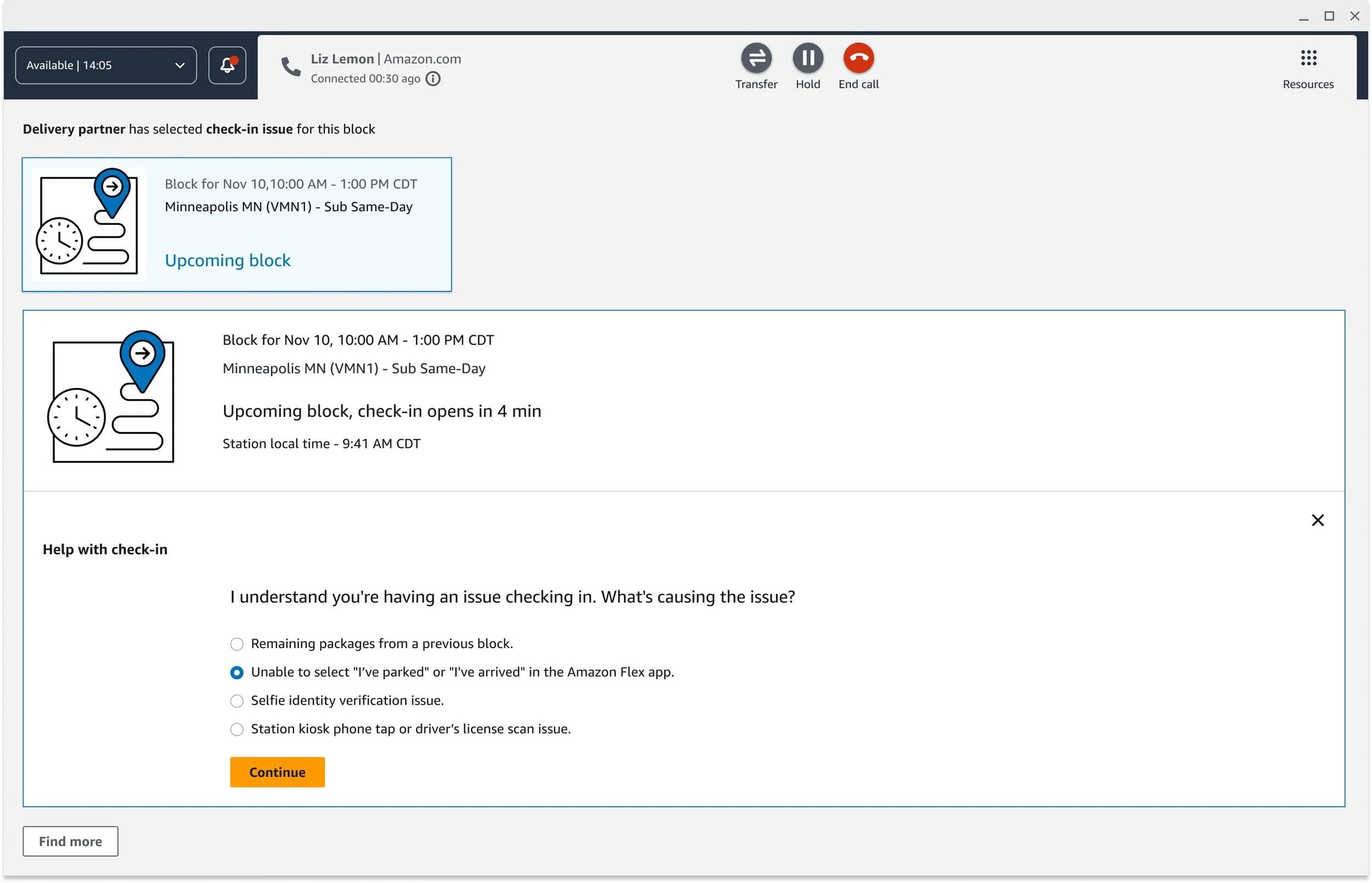The height and width of the screenshot is (883, 1372).
Task: Select Remaining packages from a previous block
Action: (x=237, y=644)
